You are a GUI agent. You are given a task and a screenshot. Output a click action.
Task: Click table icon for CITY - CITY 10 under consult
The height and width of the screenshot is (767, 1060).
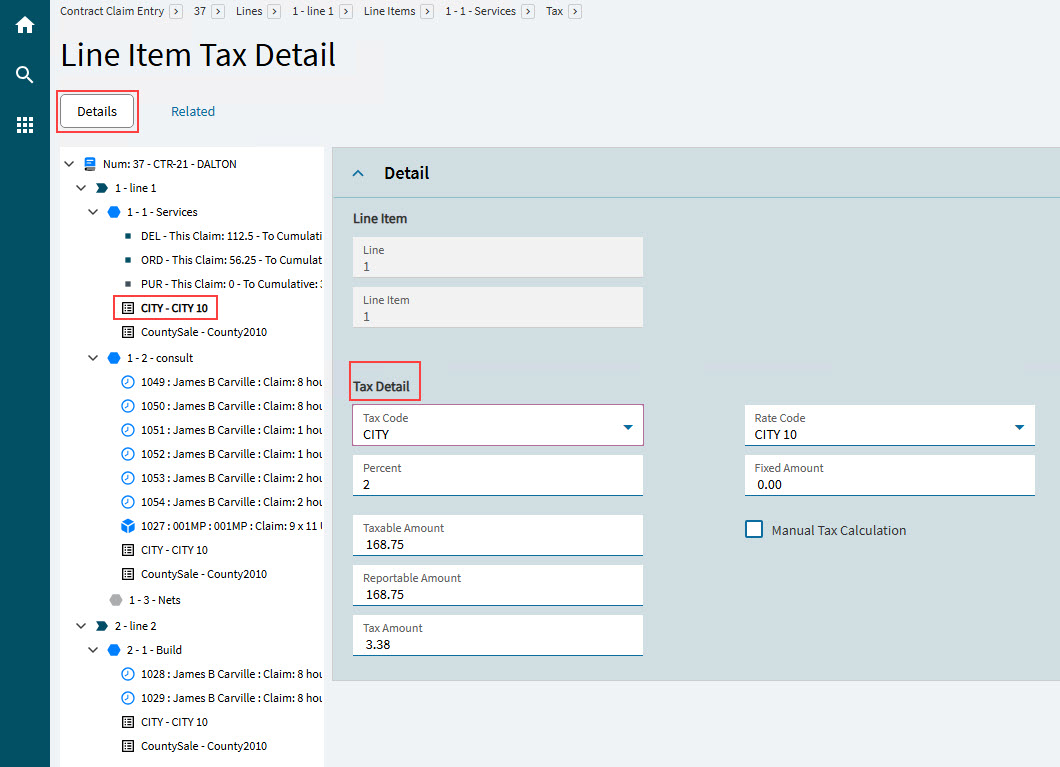pyautogui.click(x=128, y=550)
